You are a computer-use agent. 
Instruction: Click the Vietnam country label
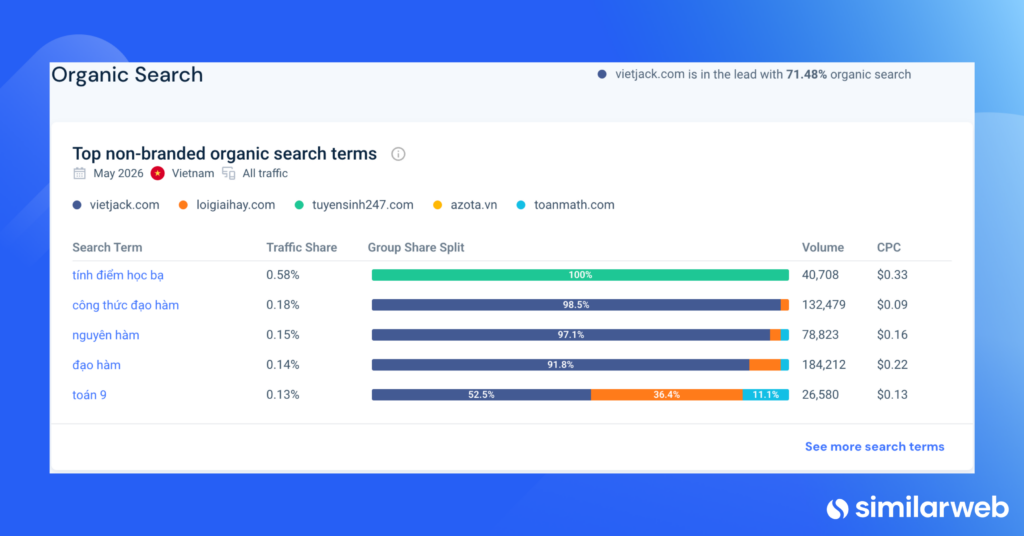click(193, 174)
